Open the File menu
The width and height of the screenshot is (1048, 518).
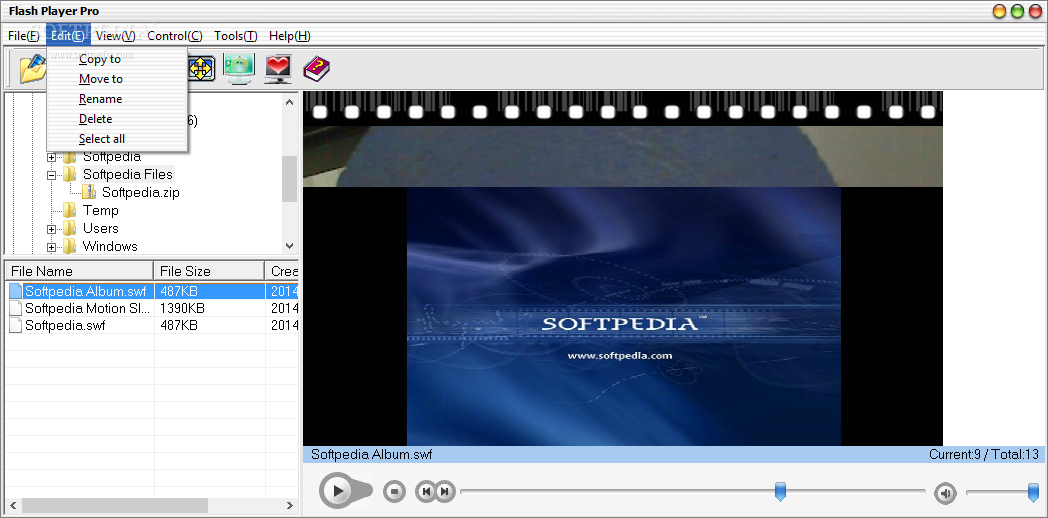click(24, 36)
